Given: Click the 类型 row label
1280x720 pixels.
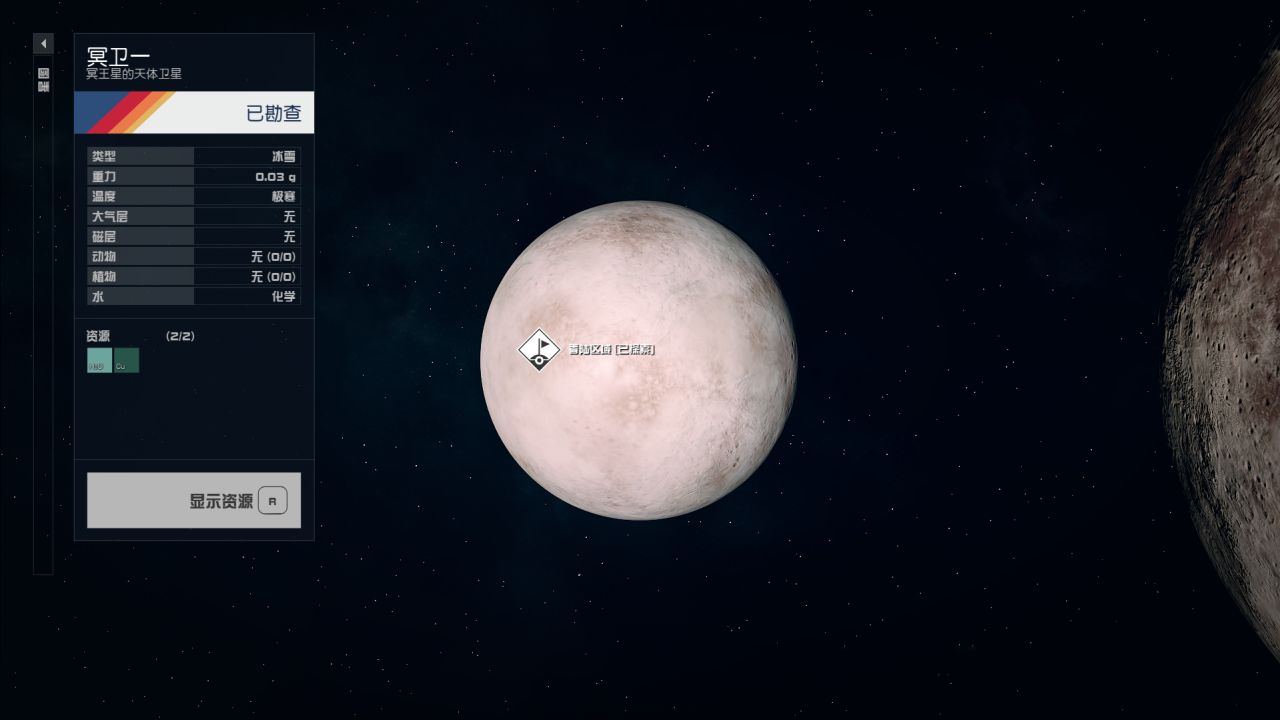Looking at the screenshot, I should [104, 156].
